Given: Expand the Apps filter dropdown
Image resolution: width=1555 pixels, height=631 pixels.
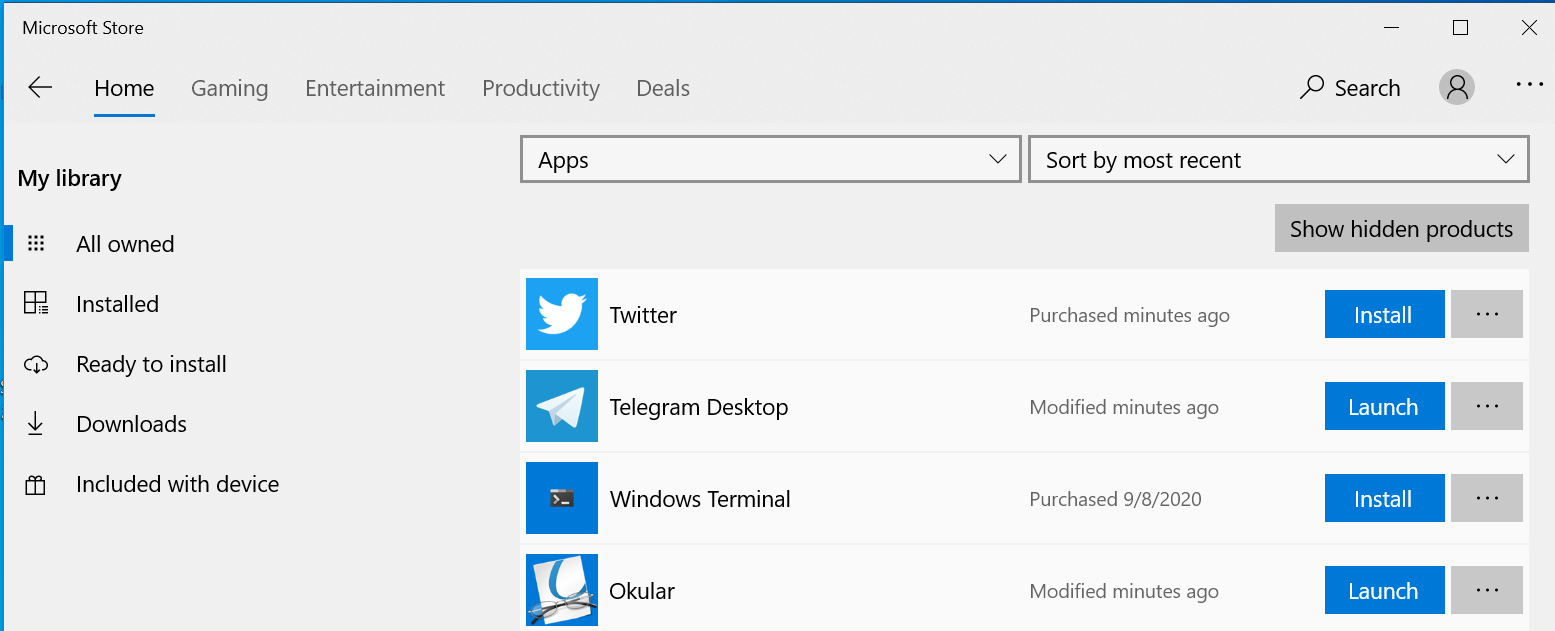Looking at the screenshot, I should coord(771,160).
